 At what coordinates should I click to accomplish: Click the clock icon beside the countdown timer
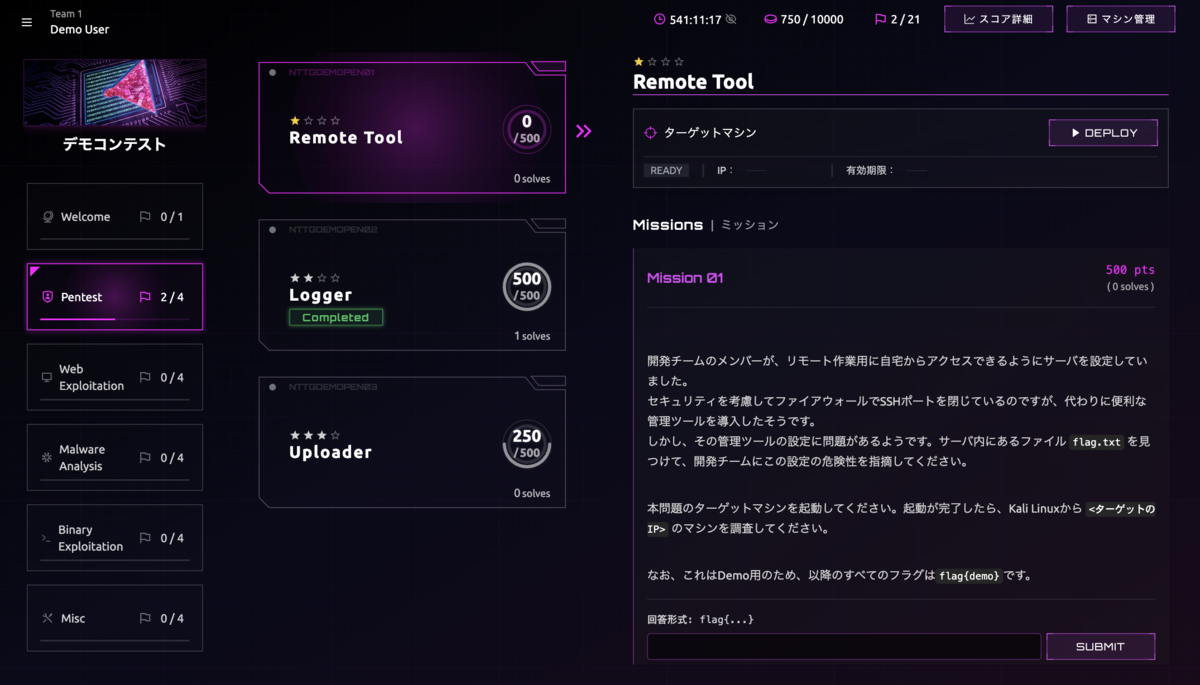pos(661,18)
